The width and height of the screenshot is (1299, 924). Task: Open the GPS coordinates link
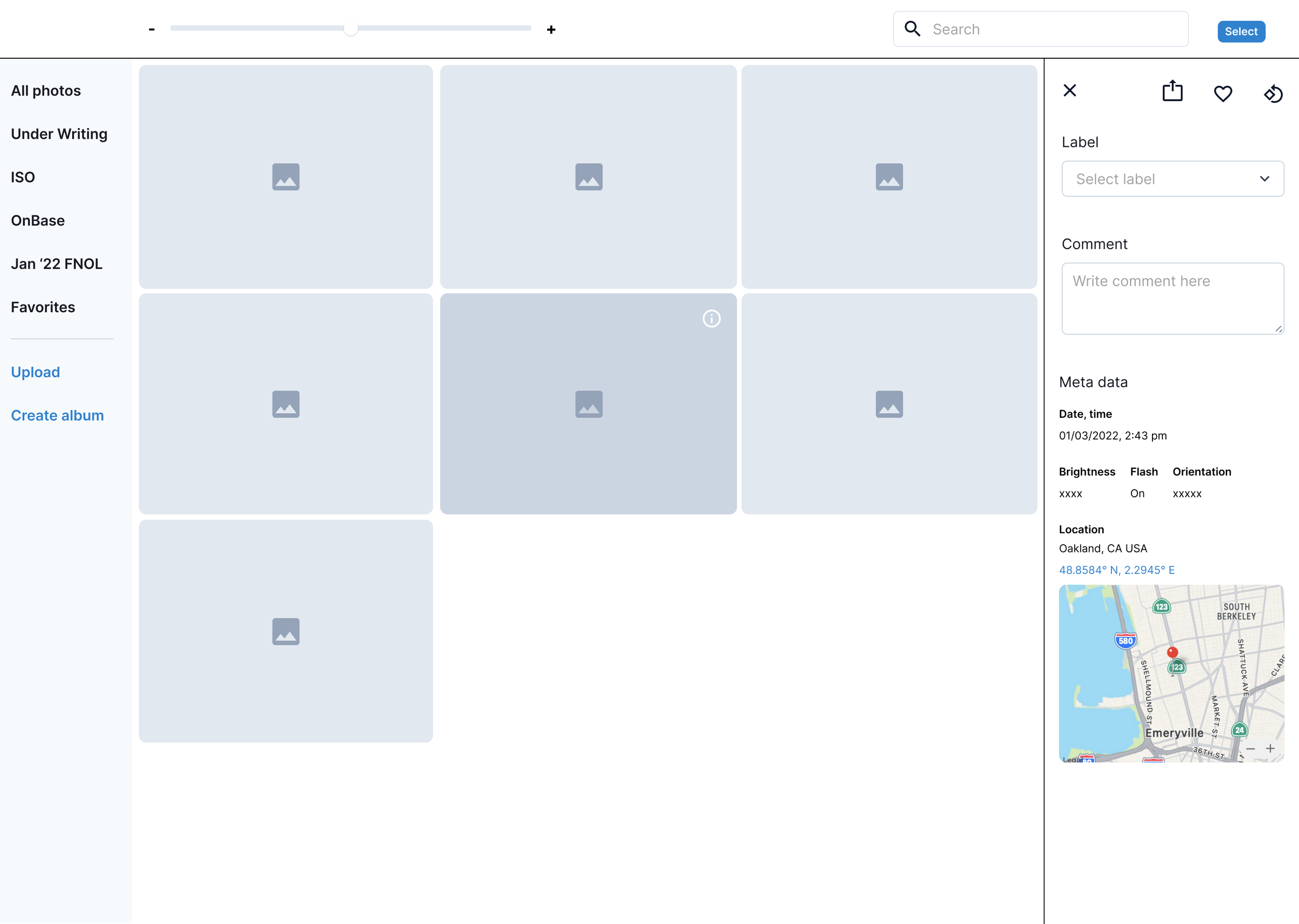click(x=1116, y=570)
